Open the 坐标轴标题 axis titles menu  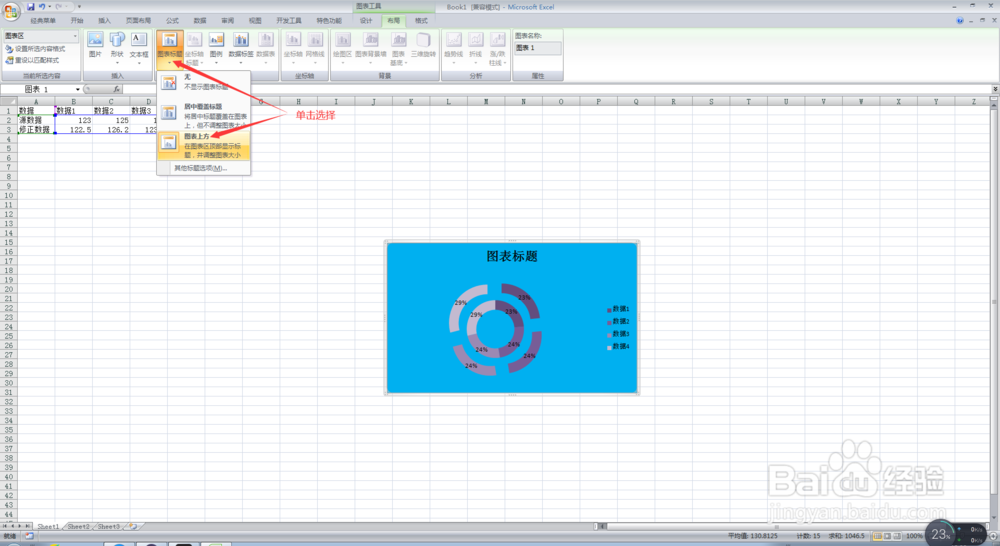[194, 48]
